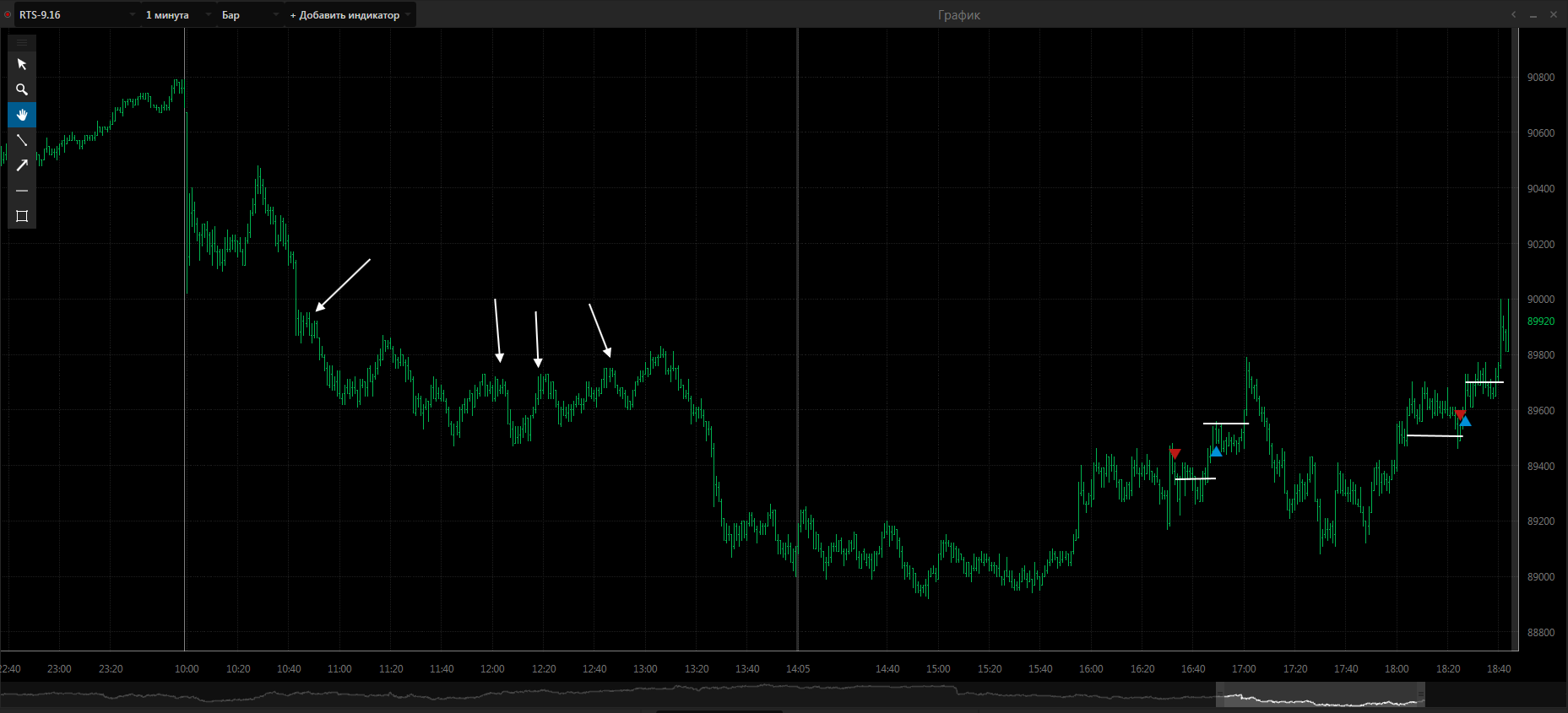Activate the magnifier zoom tool
Screen dimensions: 1568x713
click(x=22, y=89)
